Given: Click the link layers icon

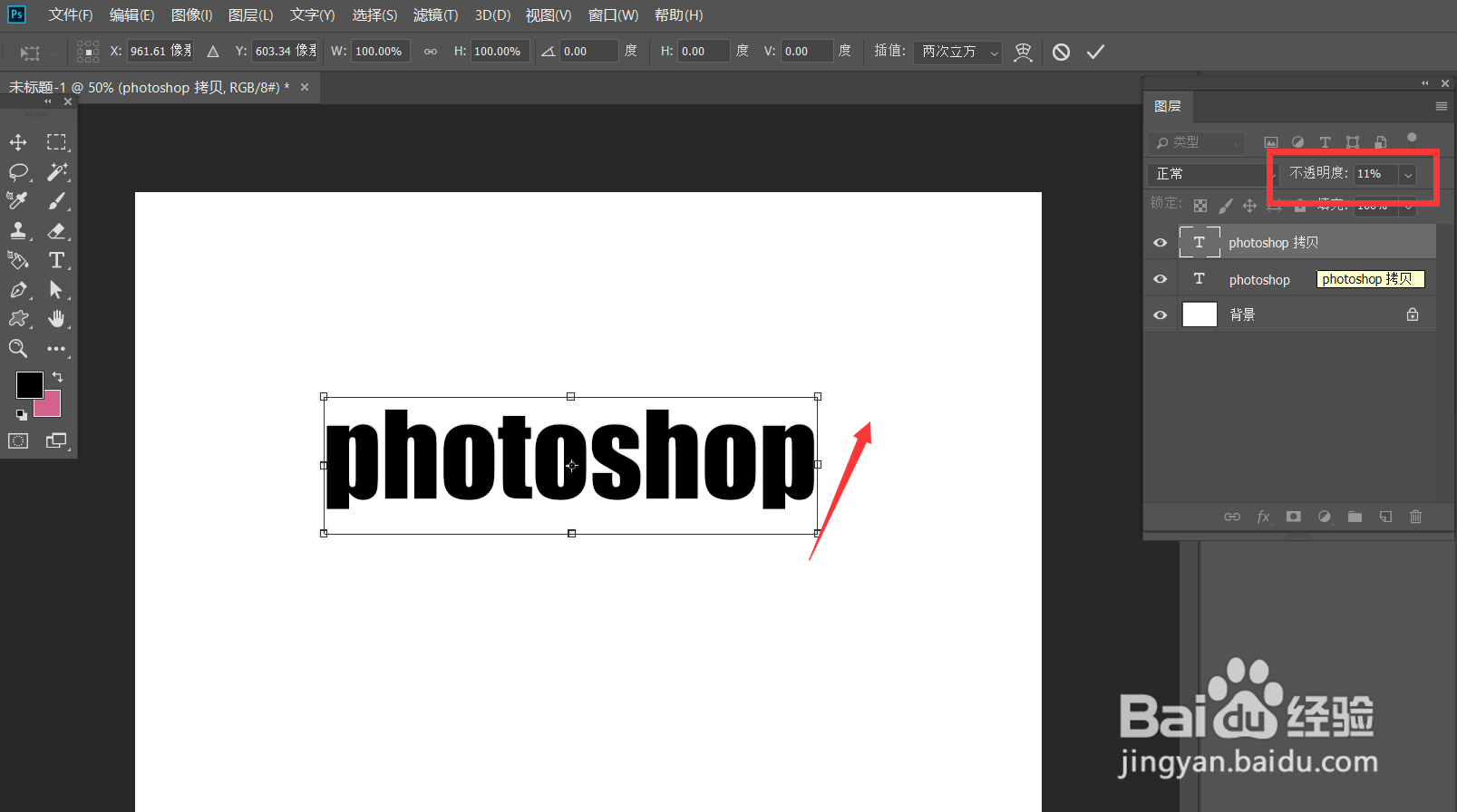Looking at the screenshot, I should pos(1232,517).
